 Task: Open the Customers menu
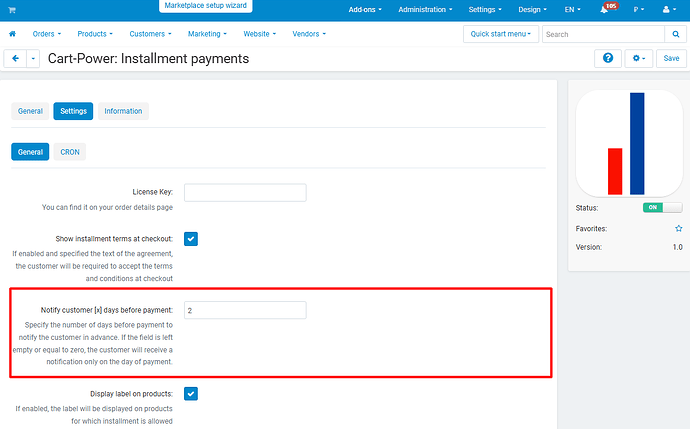150,34
